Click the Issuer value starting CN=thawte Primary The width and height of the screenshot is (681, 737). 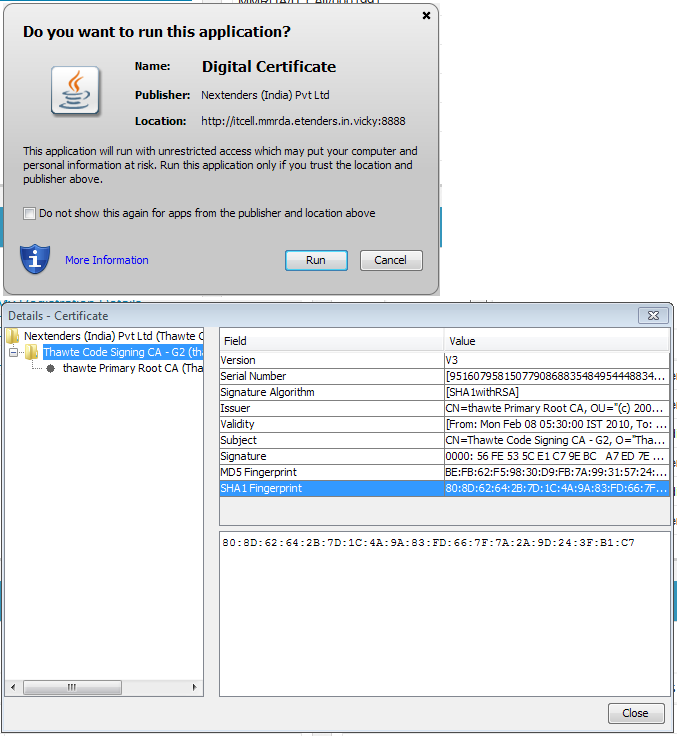pyautogui.click(x=557, y=408)
